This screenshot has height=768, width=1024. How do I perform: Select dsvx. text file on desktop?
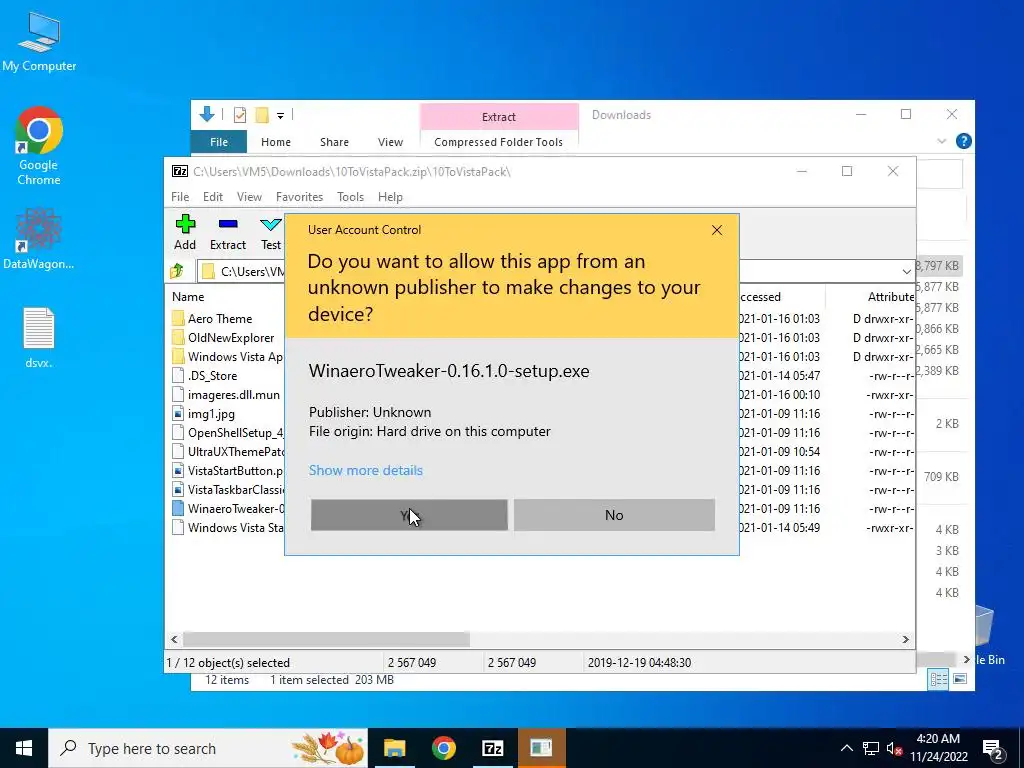(39, 338)
